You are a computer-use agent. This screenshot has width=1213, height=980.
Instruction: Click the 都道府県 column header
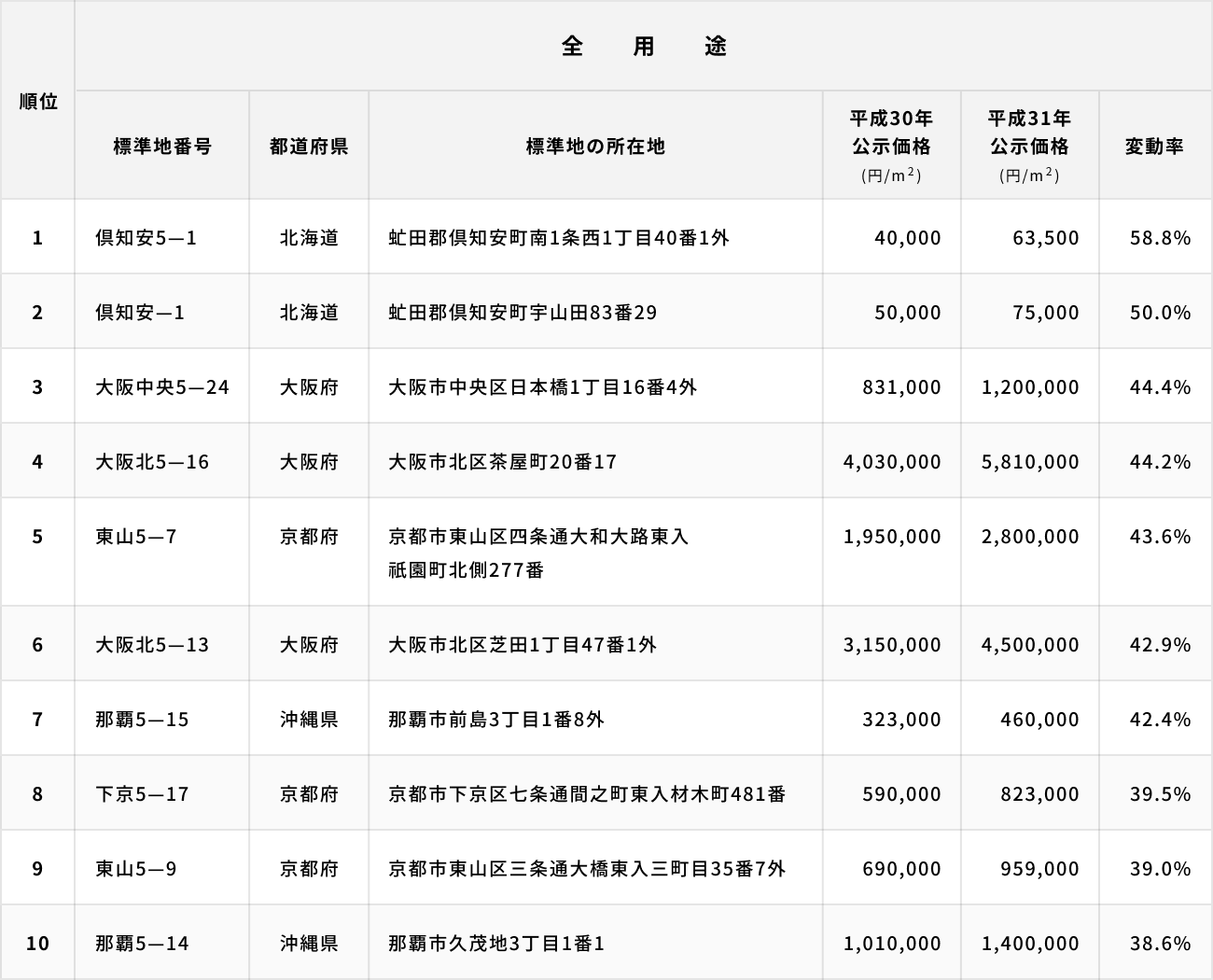309,146
